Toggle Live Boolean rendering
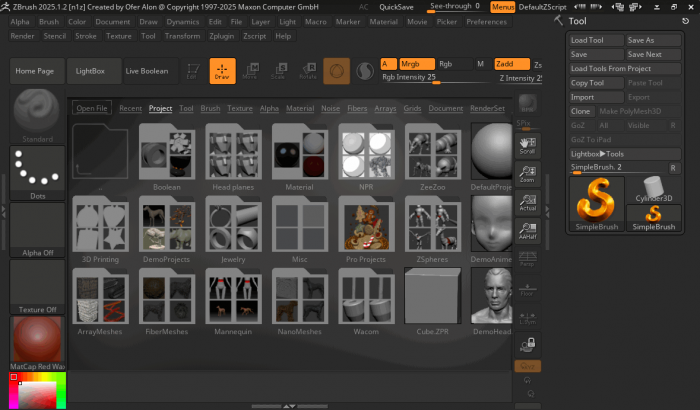The width and height of the screenshot is (700, 410). point(147,71)
